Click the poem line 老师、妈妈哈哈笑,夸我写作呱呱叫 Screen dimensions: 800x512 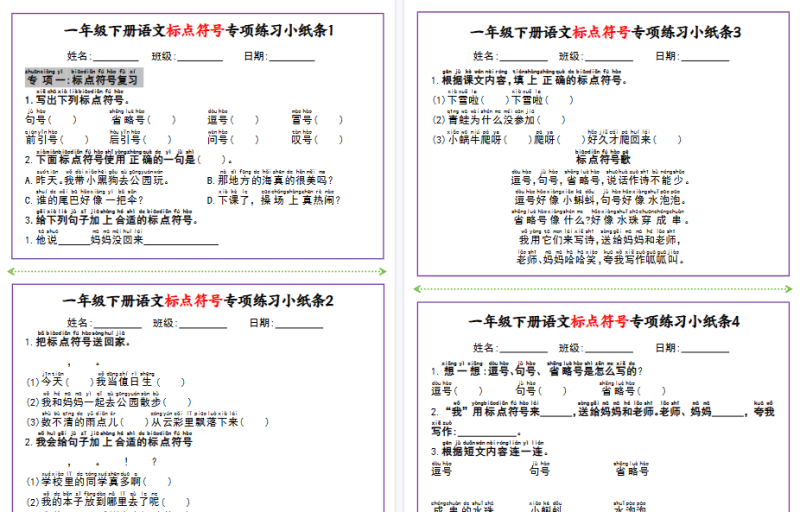[x=601, y=260]
